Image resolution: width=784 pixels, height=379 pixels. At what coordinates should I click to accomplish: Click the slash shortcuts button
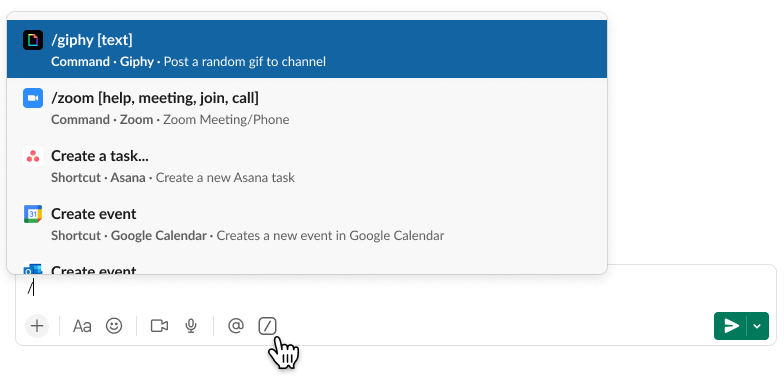(268, 326)
